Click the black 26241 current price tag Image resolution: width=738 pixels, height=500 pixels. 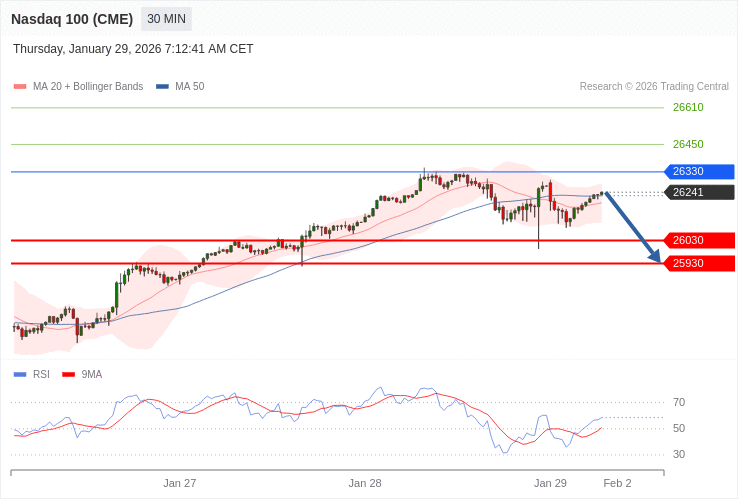(698, 192)
